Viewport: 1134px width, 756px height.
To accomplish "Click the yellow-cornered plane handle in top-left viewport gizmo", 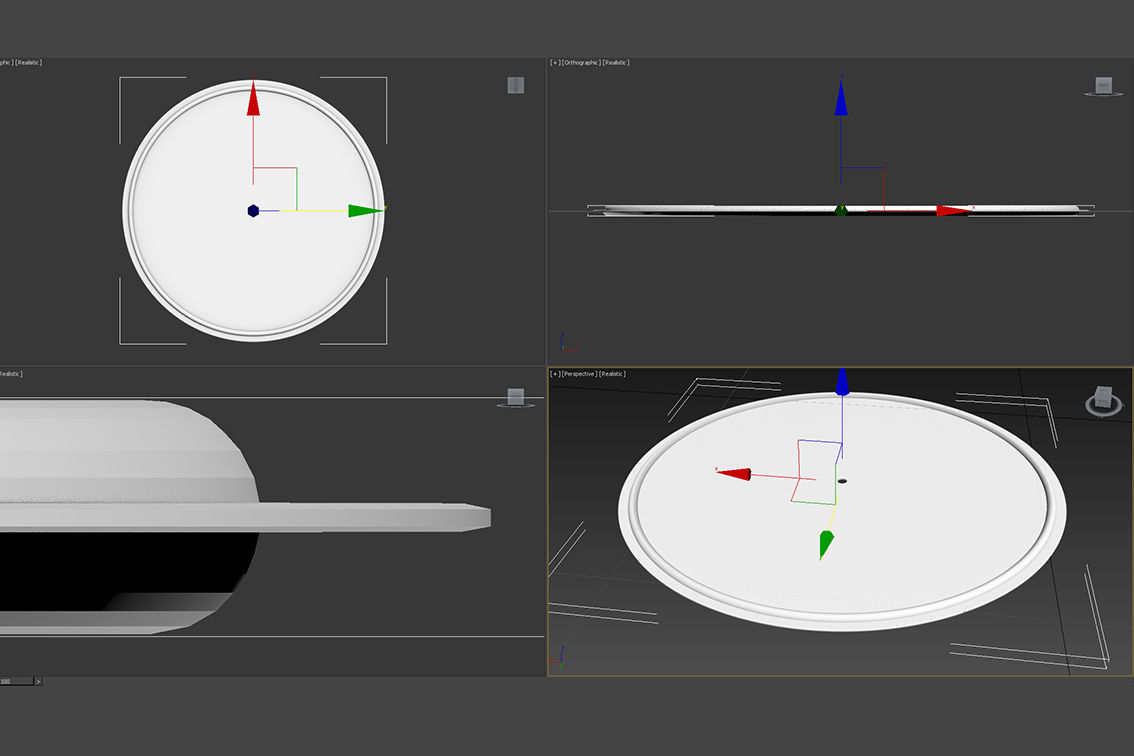I will pos(275,189).
